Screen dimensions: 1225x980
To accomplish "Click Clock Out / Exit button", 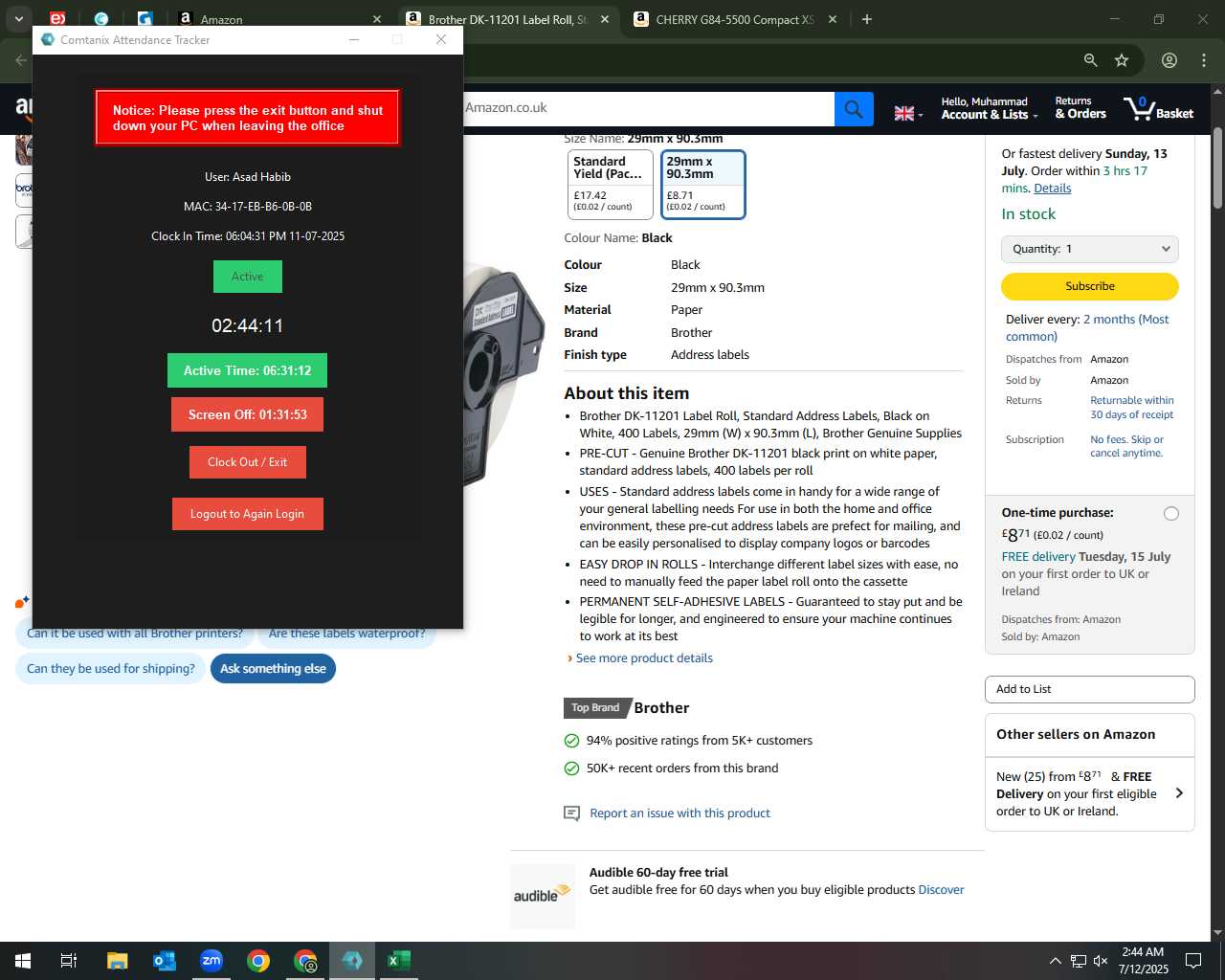I will [247, 462].
